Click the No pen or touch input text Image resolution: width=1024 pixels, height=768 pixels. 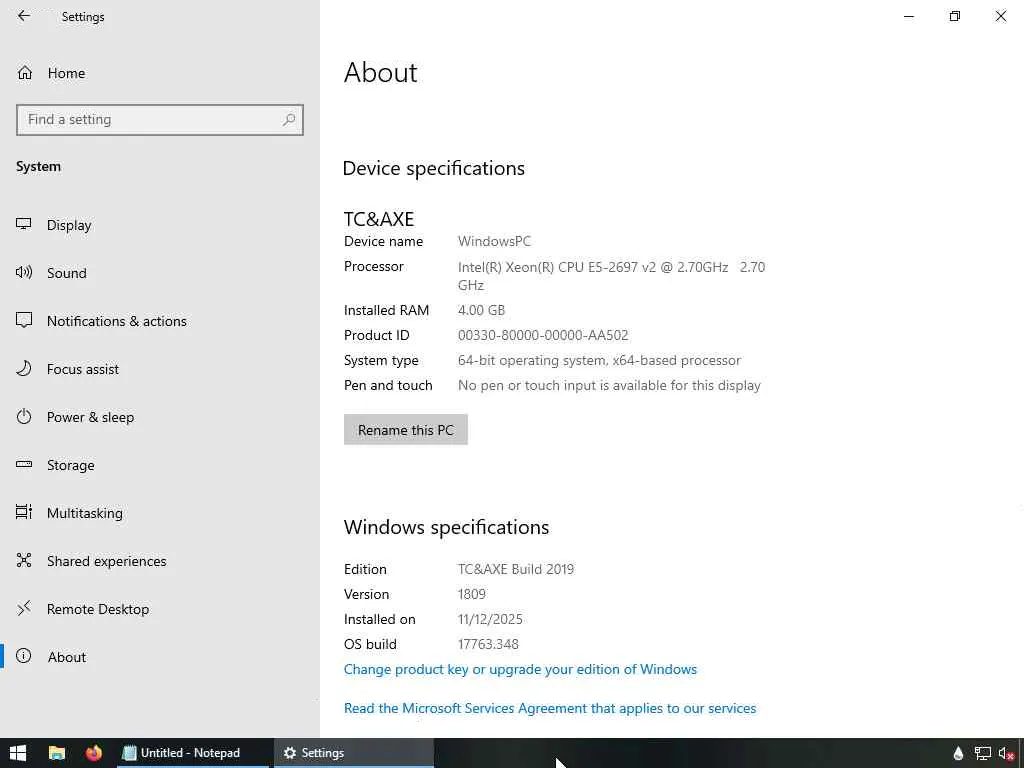609,386
